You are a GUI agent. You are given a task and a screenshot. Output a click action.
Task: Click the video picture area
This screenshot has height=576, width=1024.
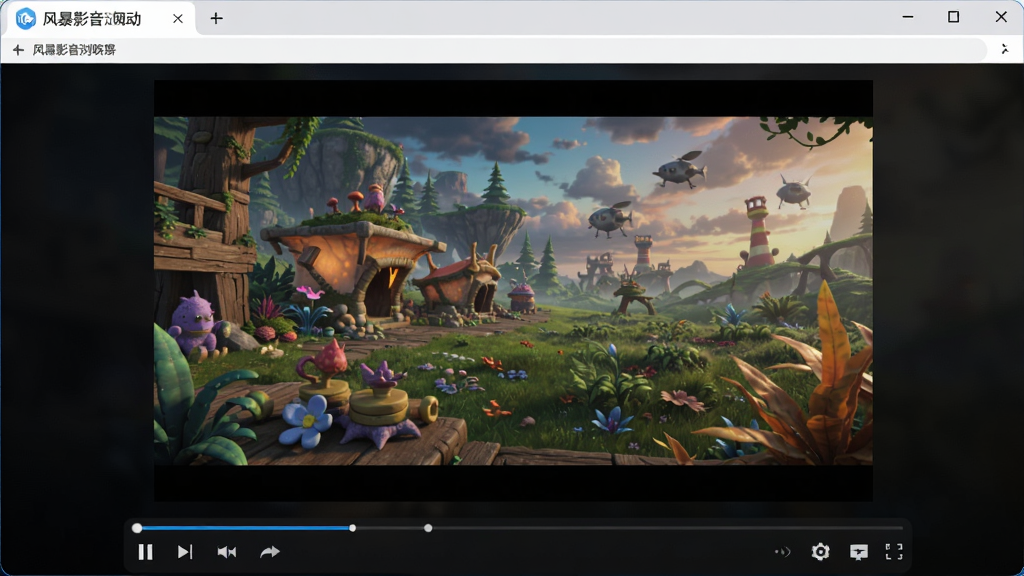pos(513,291)
